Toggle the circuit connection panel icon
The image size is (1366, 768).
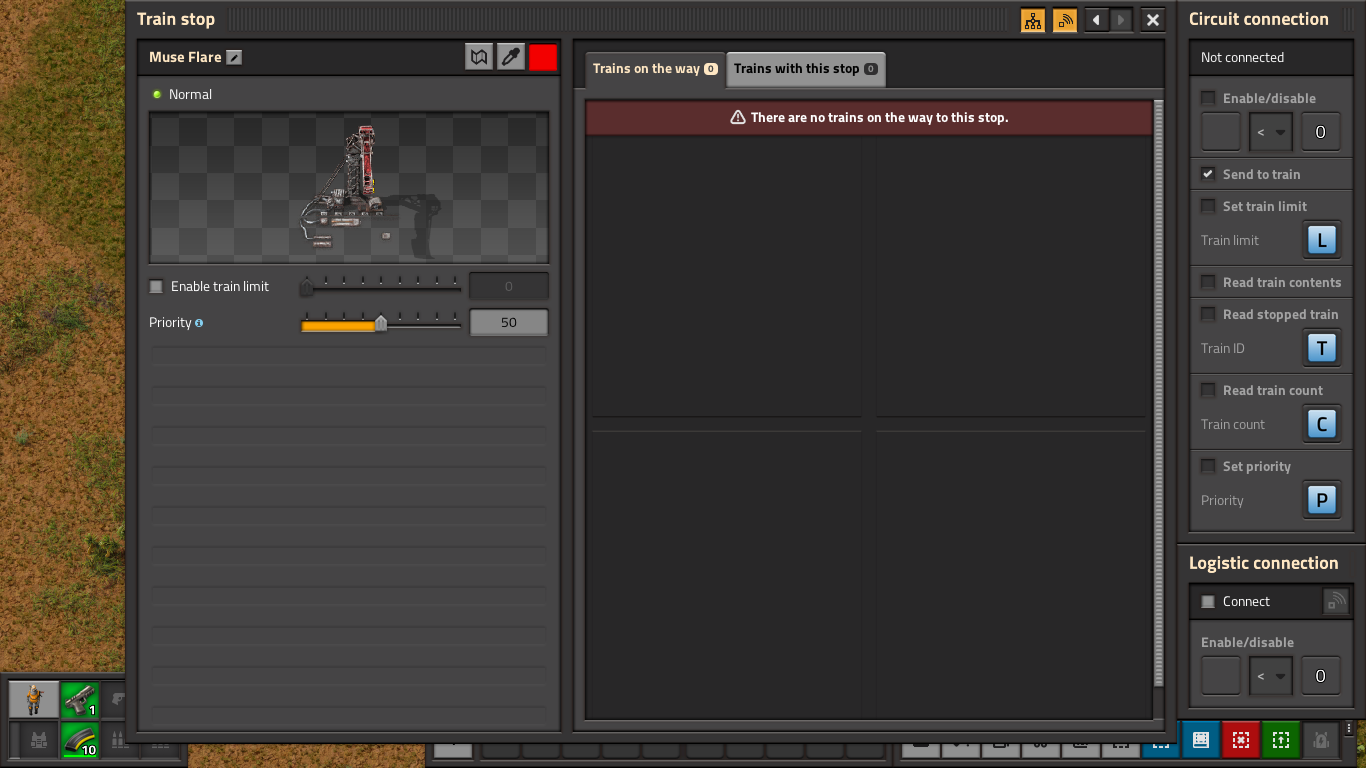click(x=1033, y=20)
